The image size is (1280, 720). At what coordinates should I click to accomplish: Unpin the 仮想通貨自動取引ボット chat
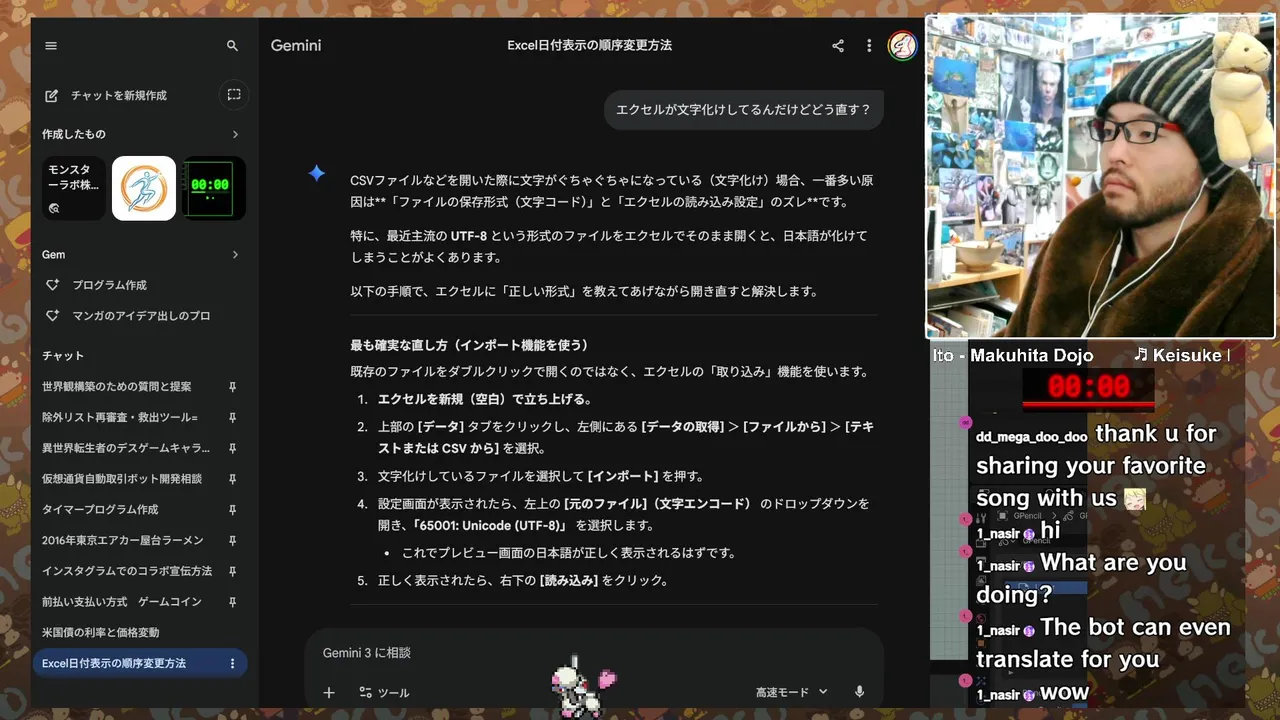pyautogui.click(x=232, y=479)
